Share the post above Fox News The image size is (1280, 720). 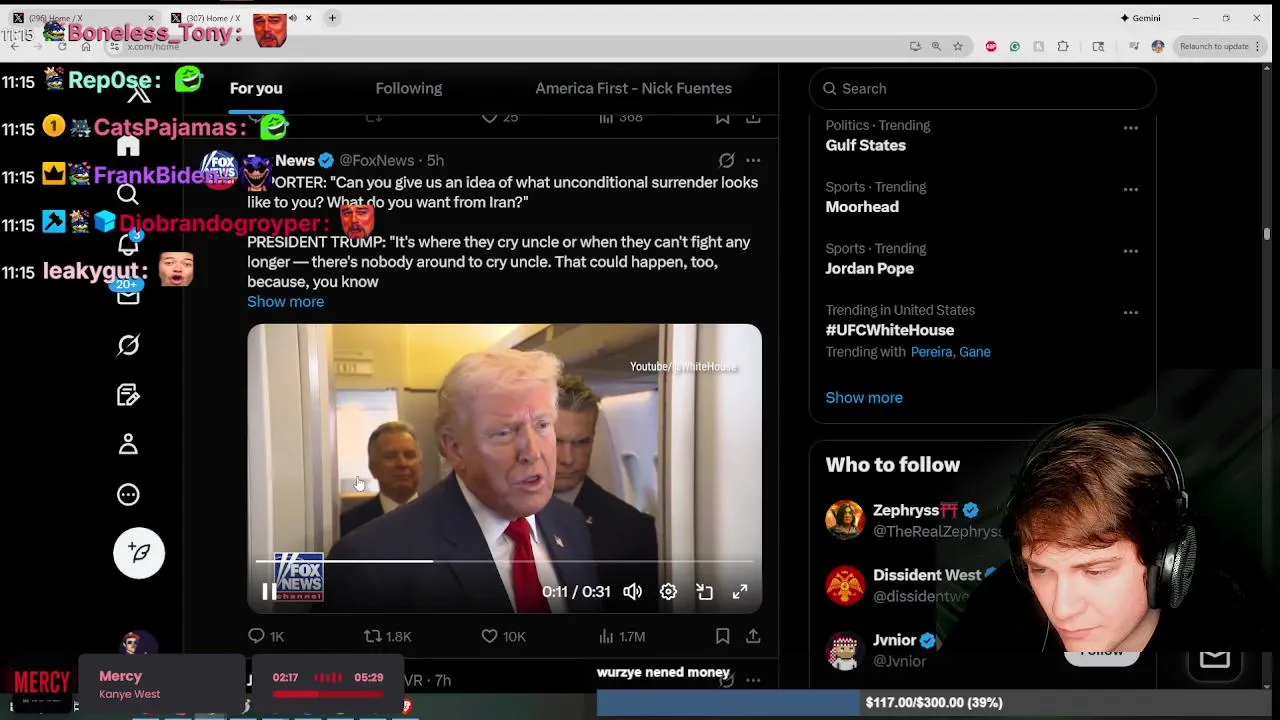pos(753,118)
